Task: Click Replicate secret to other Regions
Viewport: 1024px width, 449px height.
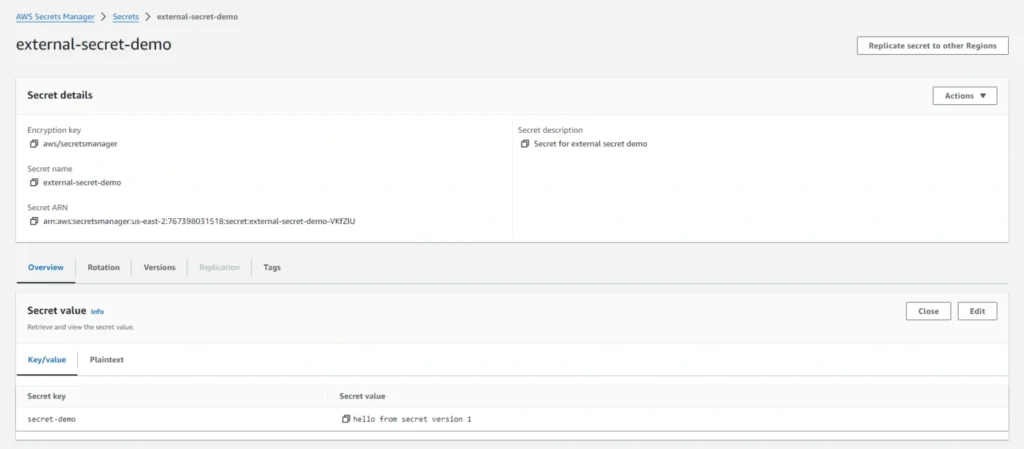Action: coord(932,46)
